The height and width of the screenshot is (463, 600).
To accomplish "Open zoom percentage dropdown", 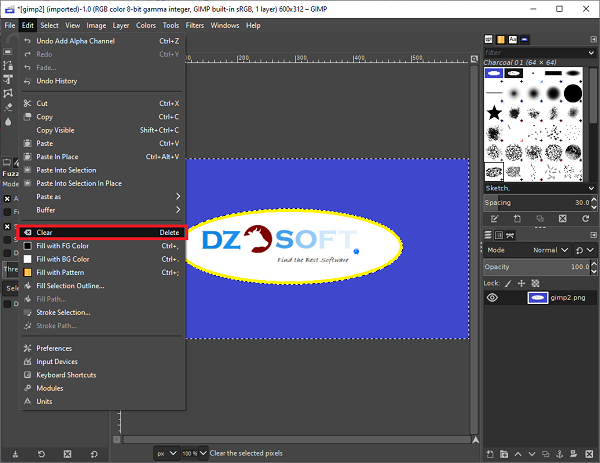I will [x=203, y=453].
